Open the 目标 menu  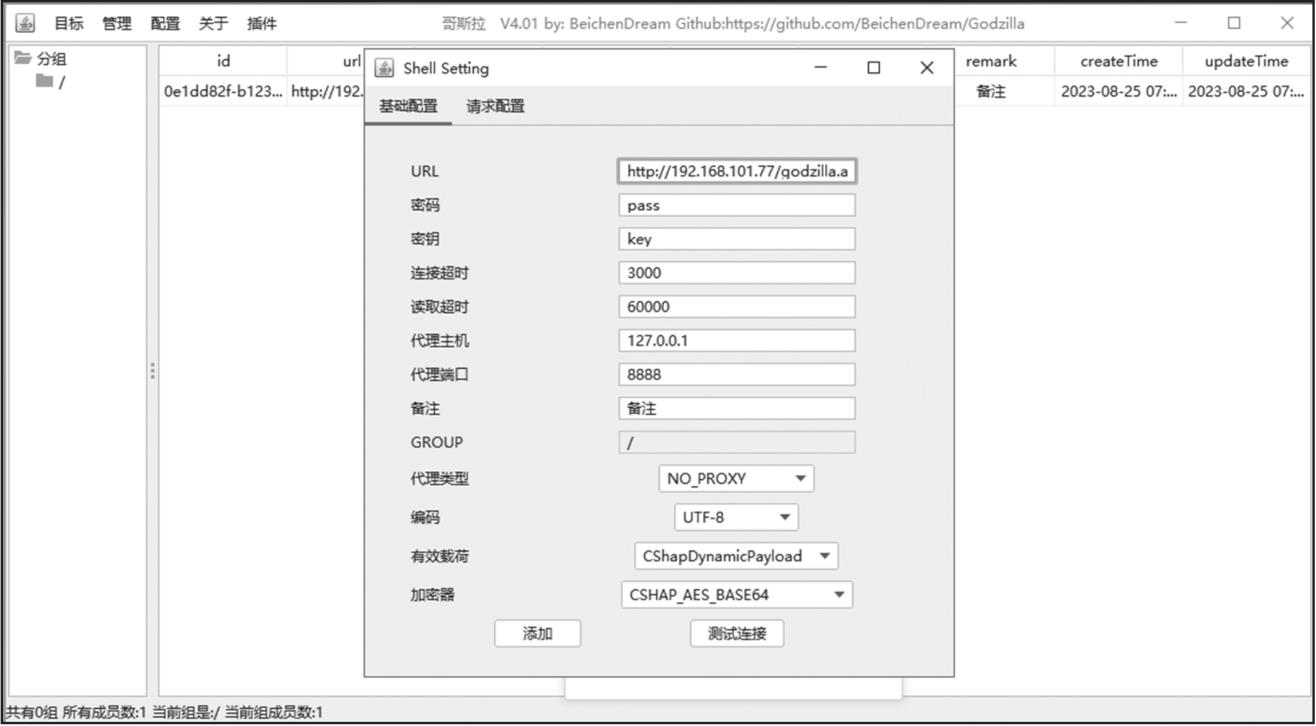click(69, 23)
